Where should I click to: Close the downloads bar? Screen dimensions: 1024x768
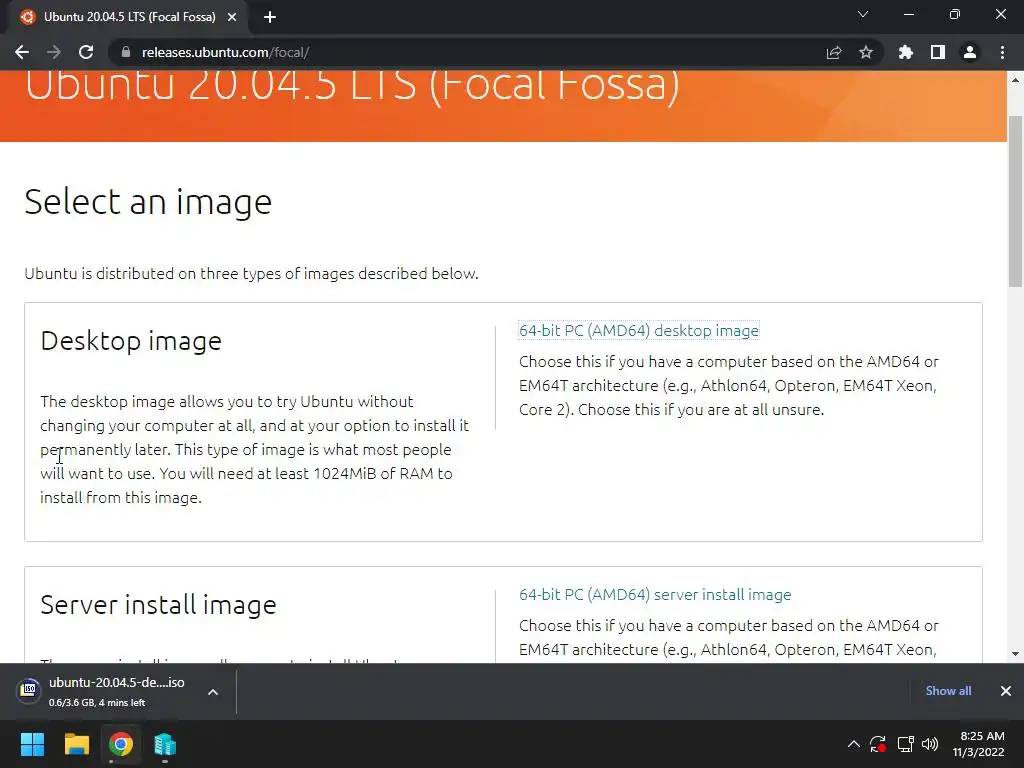(1006, 691)
